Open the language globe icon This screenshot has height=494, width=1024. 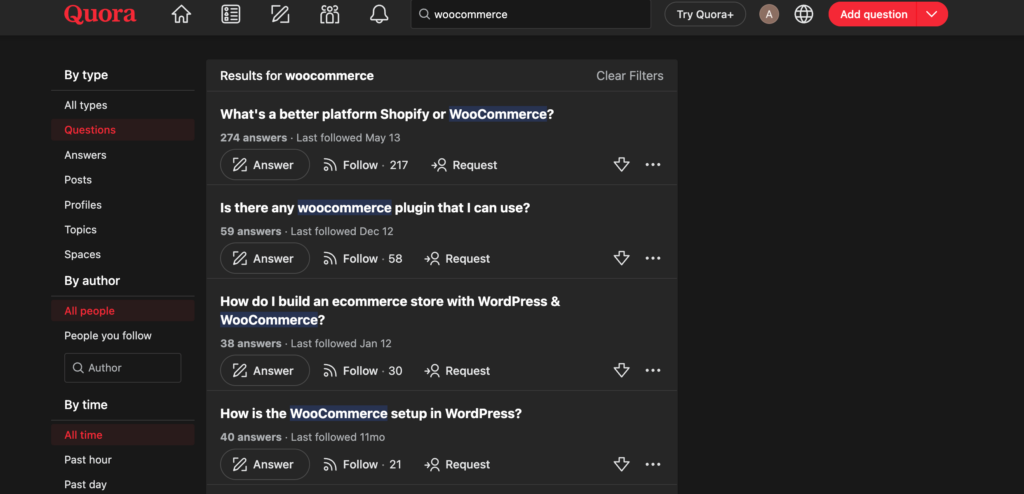click(x=804, y=15)
